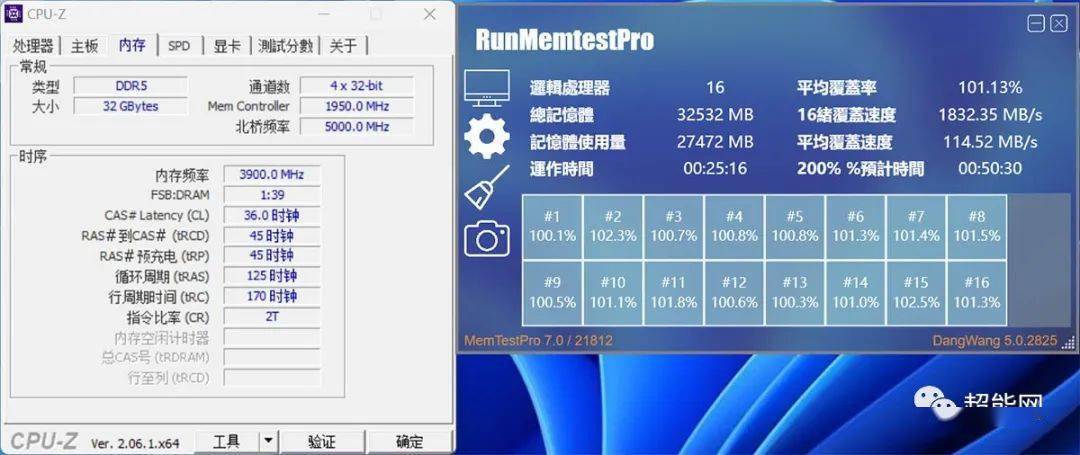Click RunMemtestPro resize grip at corner
The image size is (1080, 455).
point(1068,342)
